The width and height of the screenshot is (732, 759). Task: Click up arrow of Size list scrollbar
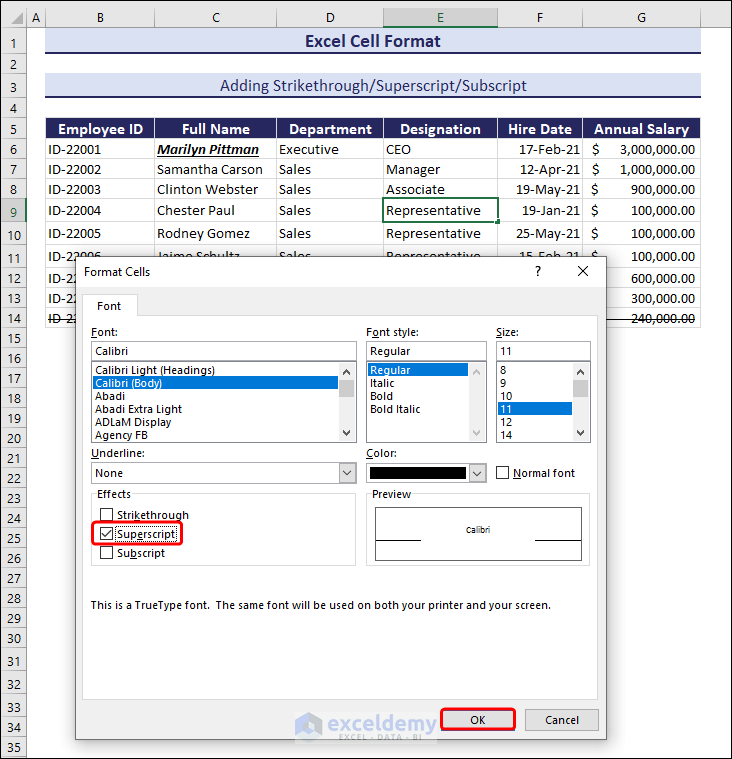(x=580, y=372)
